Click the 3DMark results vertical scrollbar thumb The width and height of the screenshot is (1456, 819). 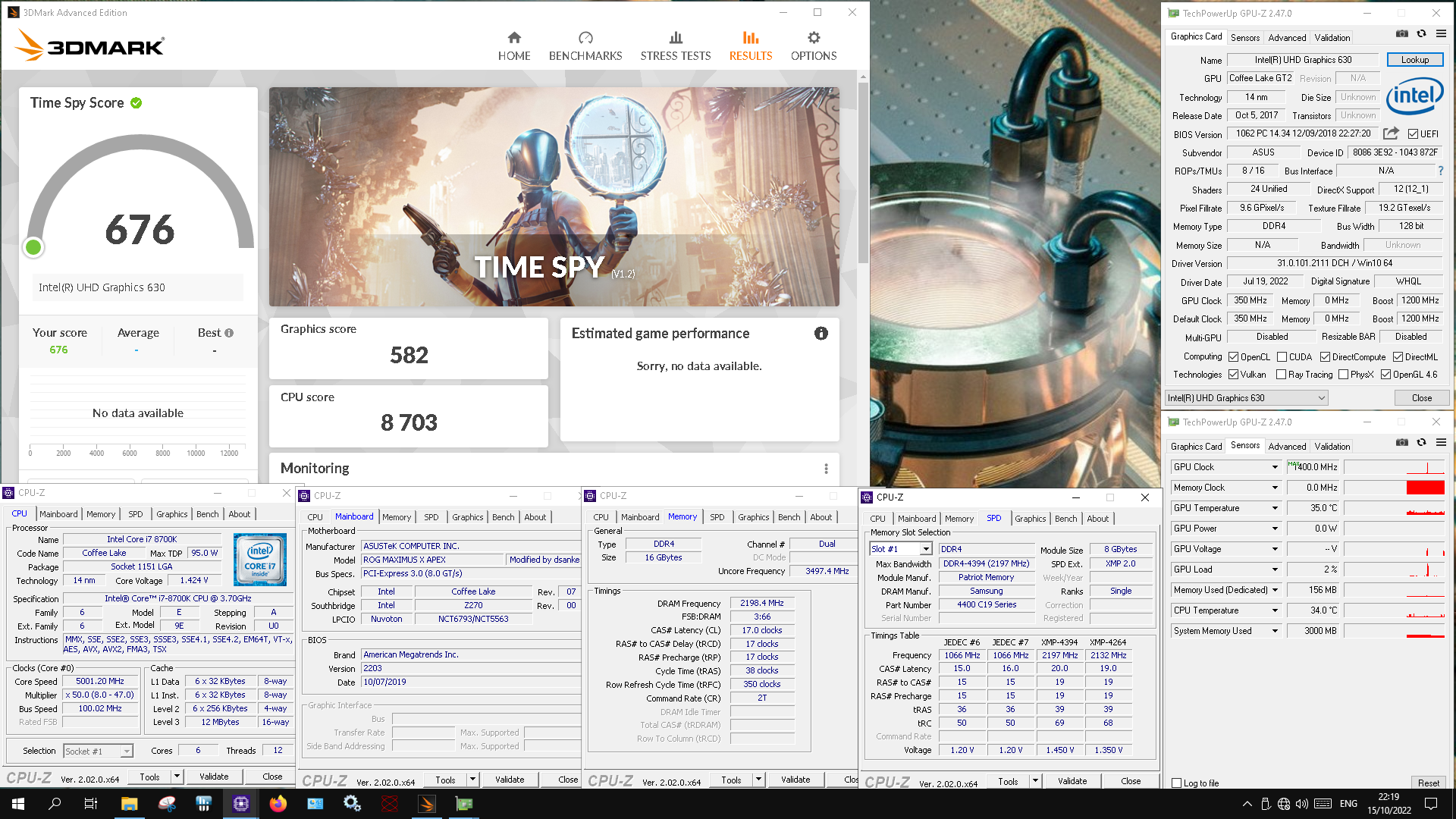pos(863,173)
